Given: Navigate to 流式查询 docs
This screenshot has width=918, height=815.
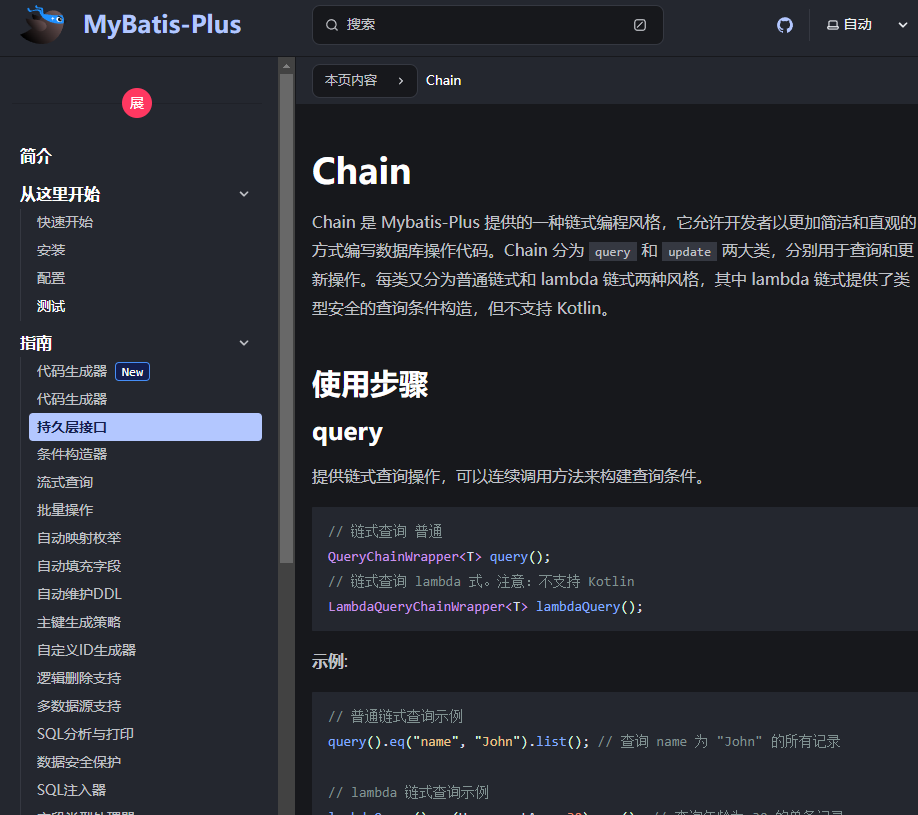Looking at the screenshot, I should click(63, 481).
